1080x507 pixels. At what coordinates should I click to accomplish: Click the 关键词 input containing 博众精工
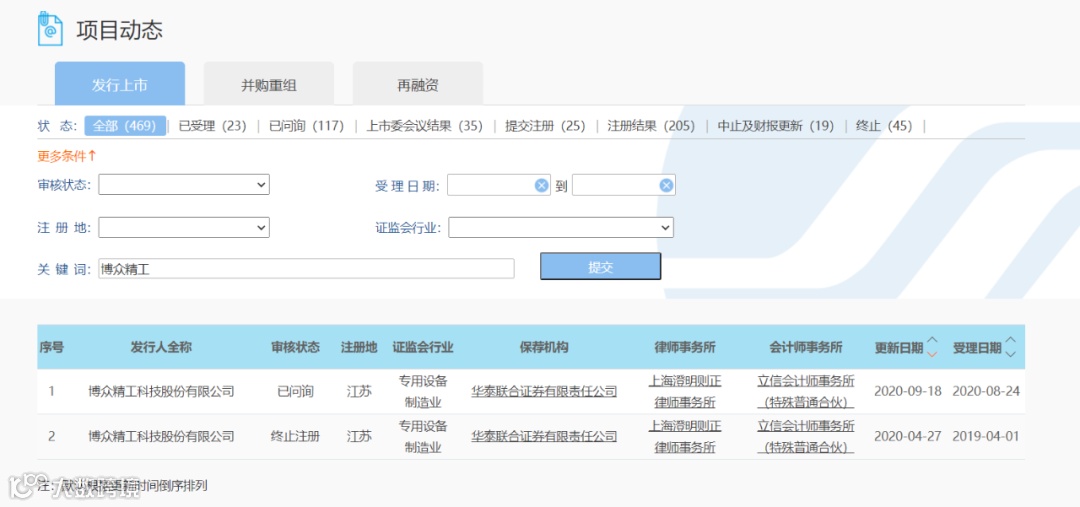pyautogui.click(x=307, y=269)
